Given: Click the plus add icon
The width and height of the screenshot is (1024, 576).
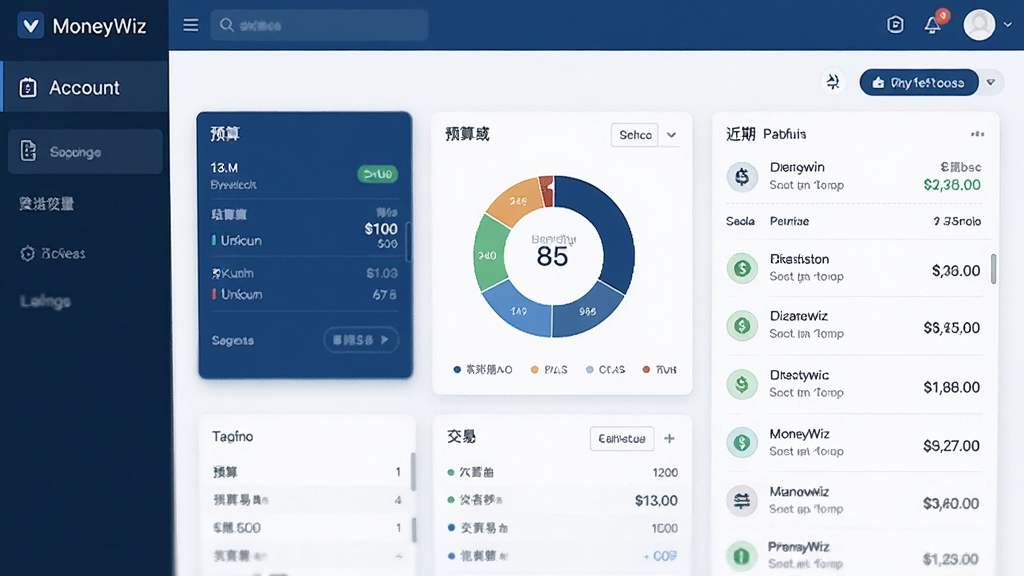Looking at the screenshot, I should (x=669, y=438).
